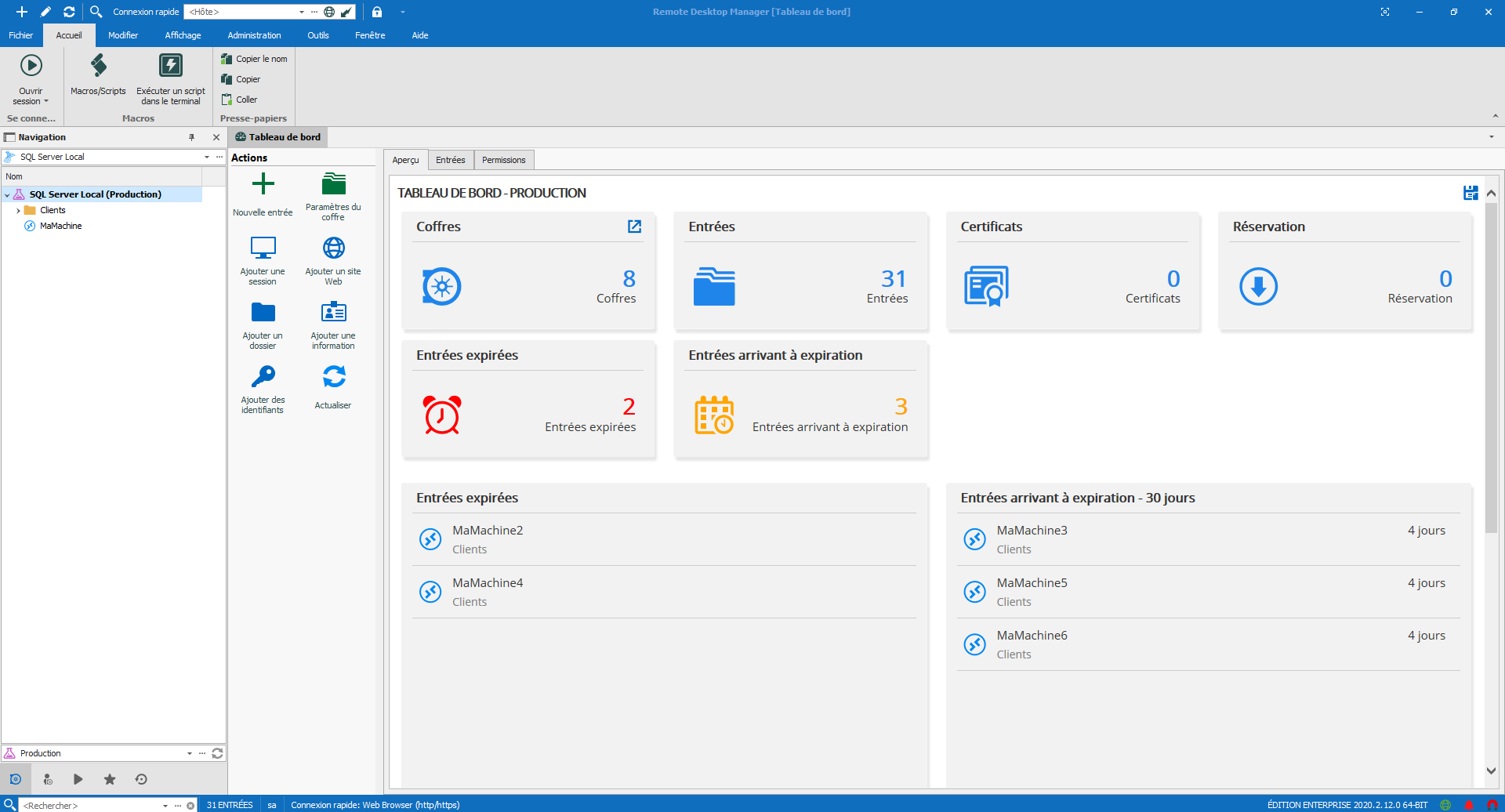
Task: Click Copier le nom button
Action: point(255,59)
